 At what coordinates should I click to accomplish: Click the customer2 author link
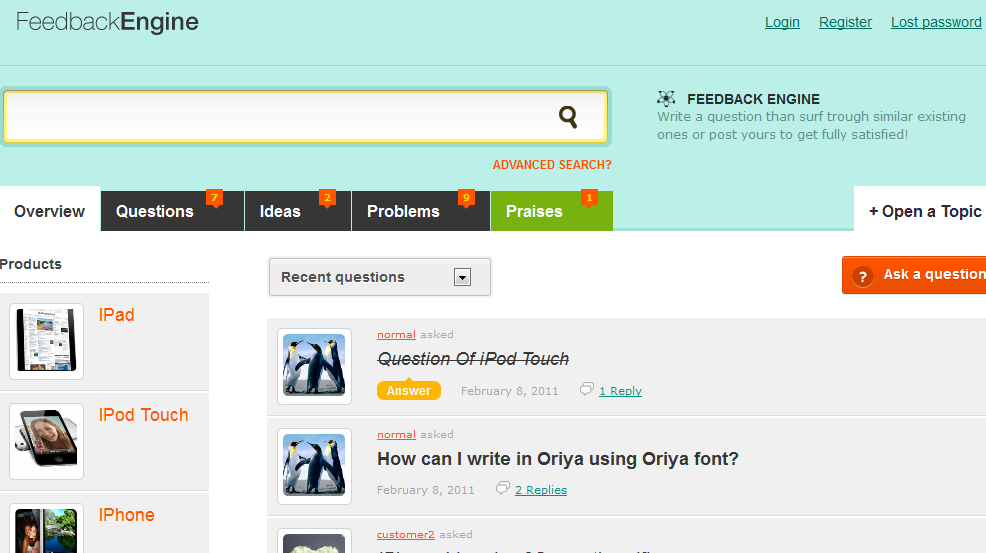(x=406, y=535)
